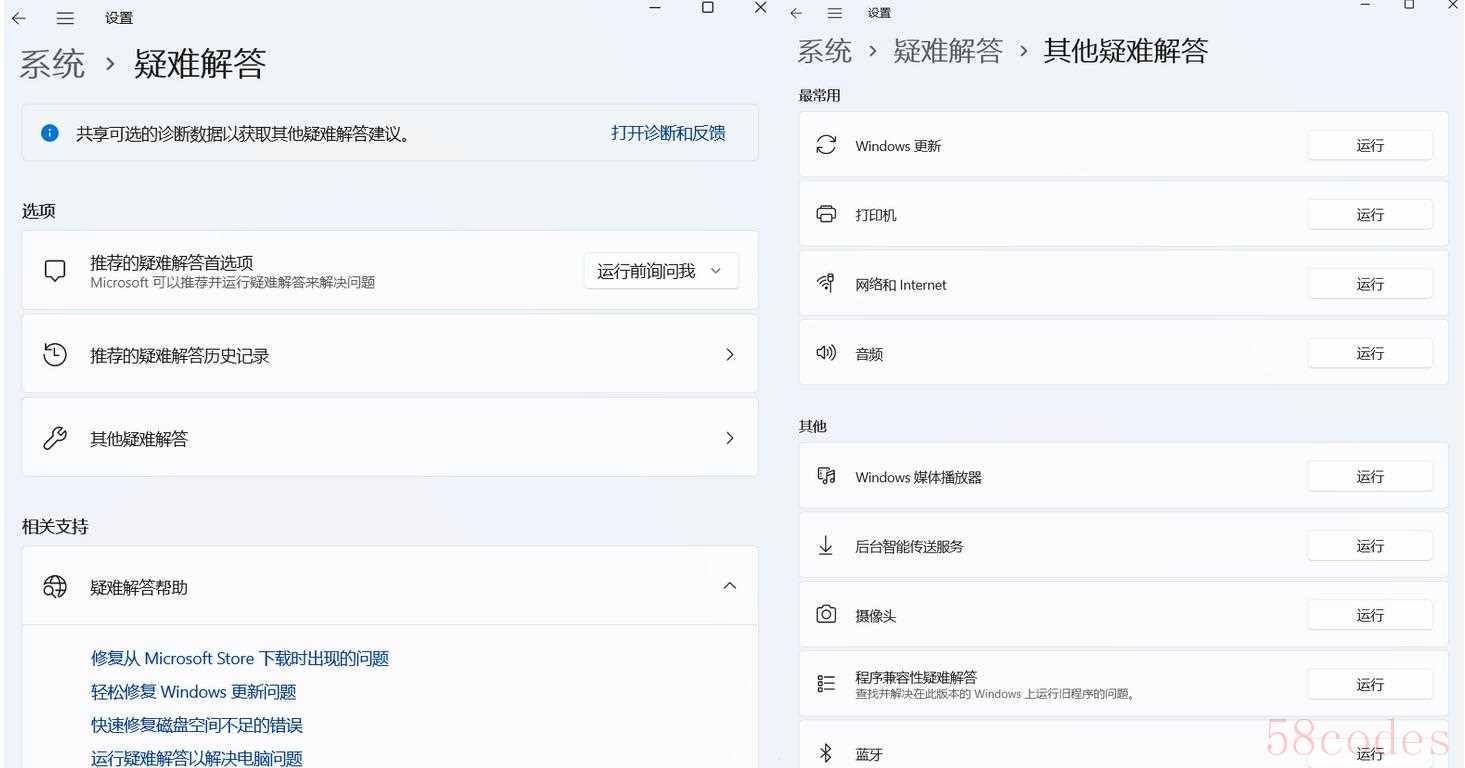Go to 系统 breadcrumb in left window
The width and height of the screenshot is (1465, 768).
tap(53, 64)
